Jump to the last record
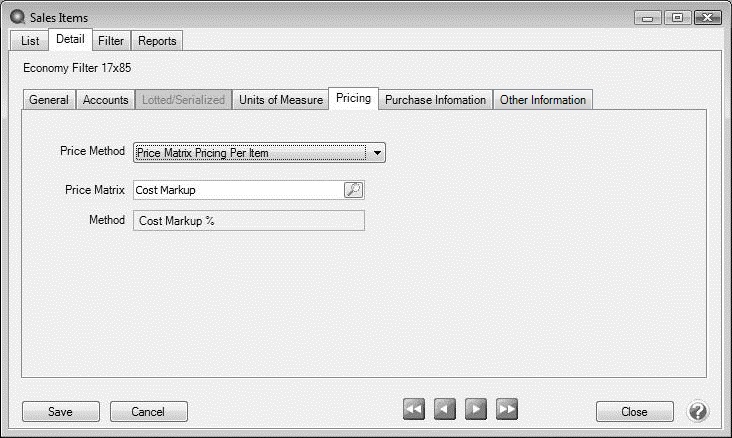The height and width of the screenshot is (438, 732). (x=507, y=410)
